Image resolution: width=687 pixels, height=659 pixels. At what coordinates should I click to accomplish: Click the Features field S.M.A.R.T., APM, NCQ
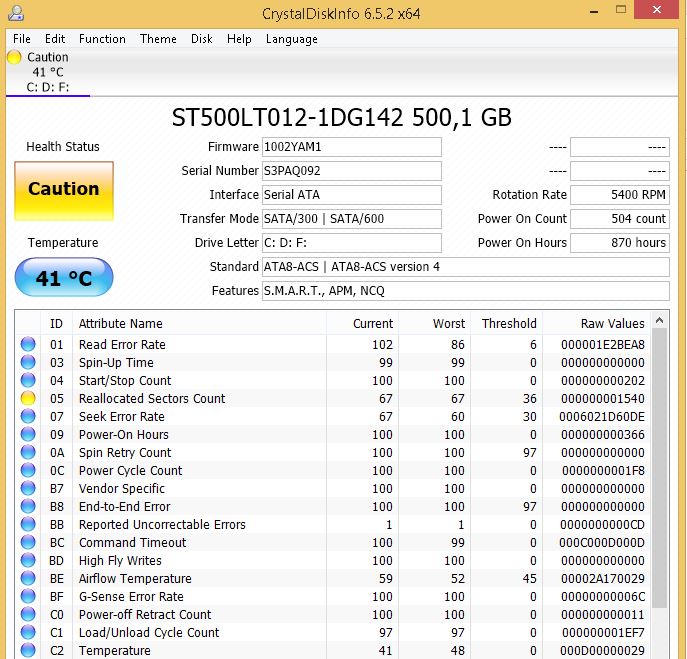[466, 291]
